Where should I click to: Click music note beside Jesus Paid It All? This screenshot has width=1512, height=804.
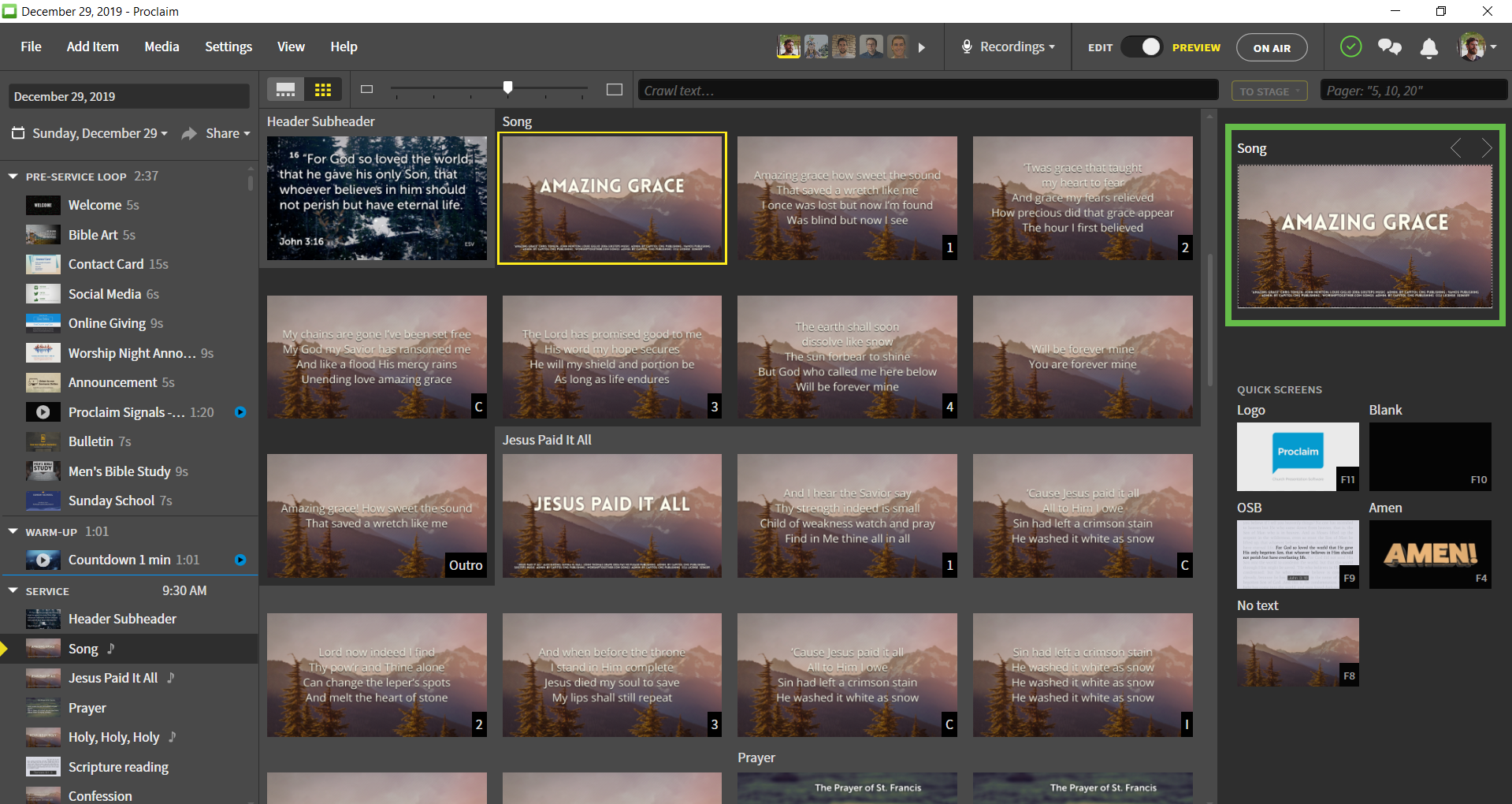tap(171, 677)
